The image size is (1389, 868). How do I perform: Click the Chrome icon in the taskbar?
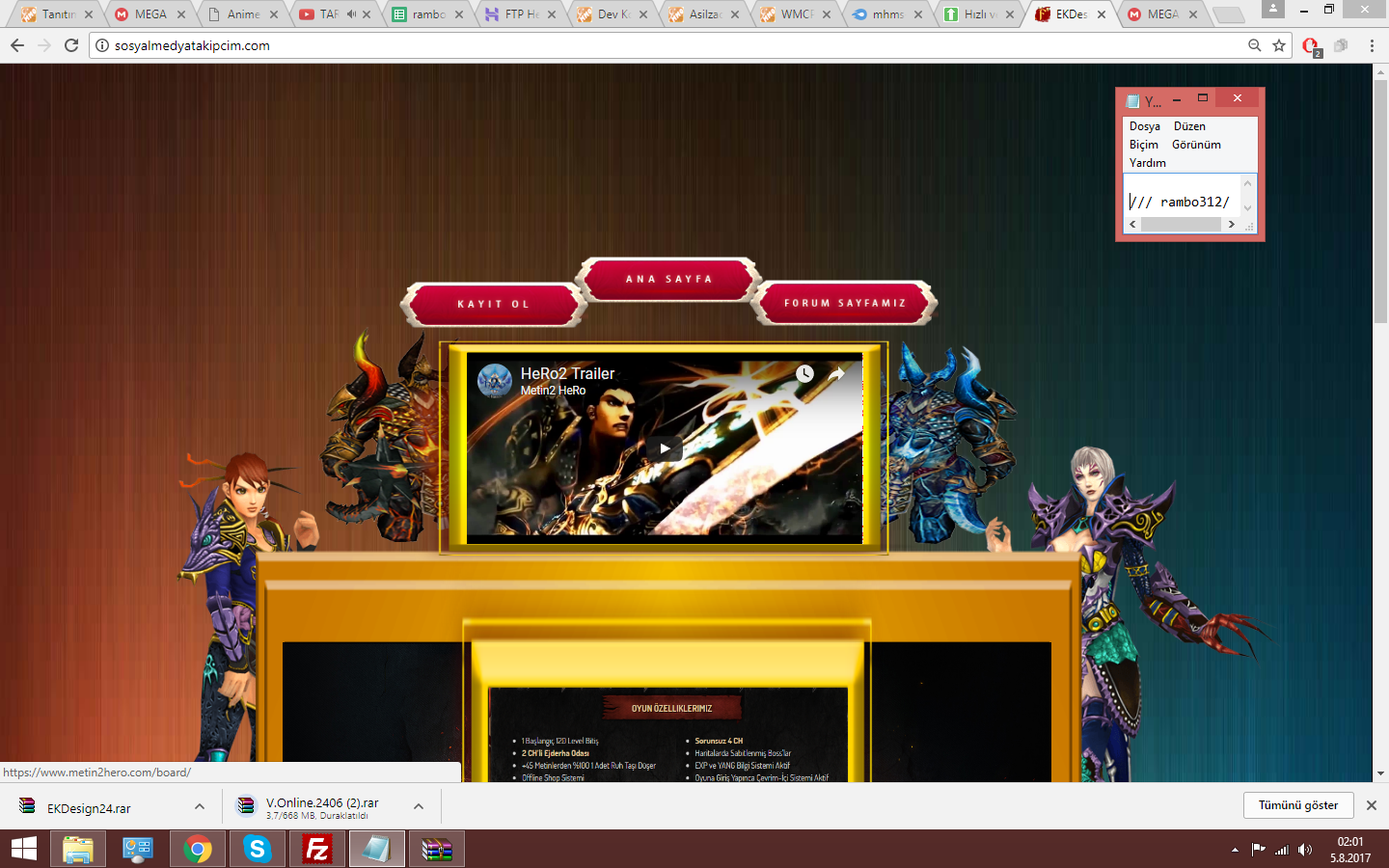pos(198,849)
